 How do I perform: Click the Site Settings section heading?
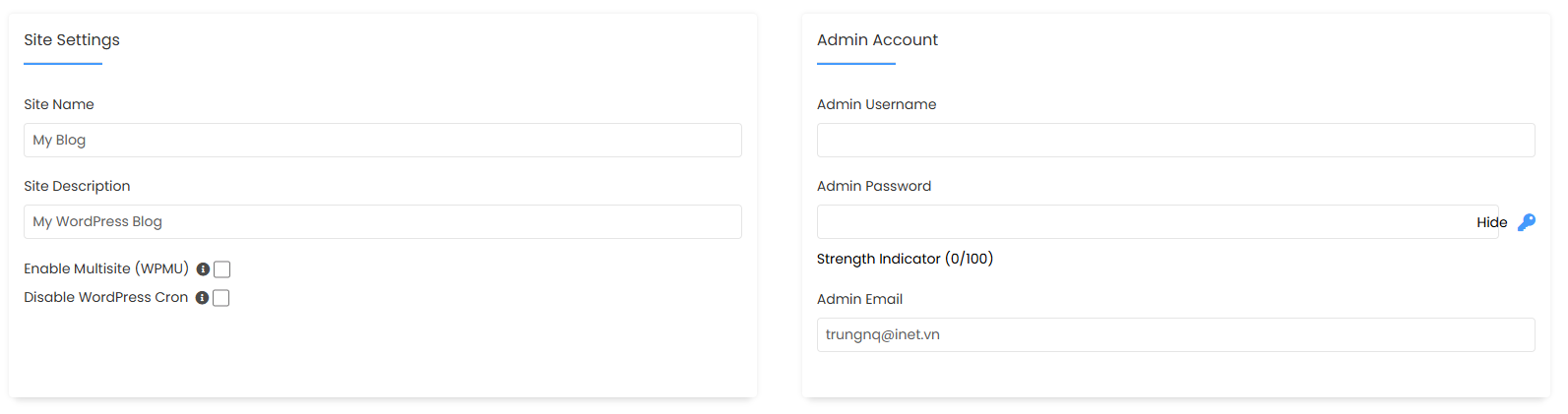pos(72,39)
